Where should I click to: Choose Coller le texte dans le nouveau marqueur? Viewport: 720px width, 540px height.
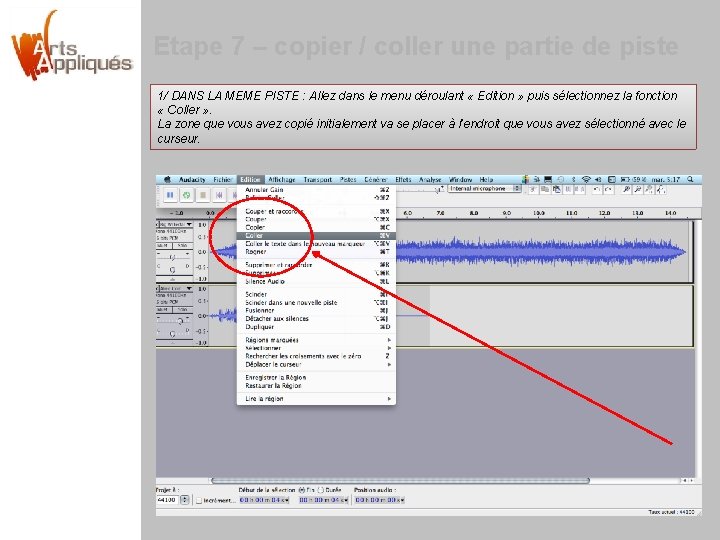click(x=316, y=244)
